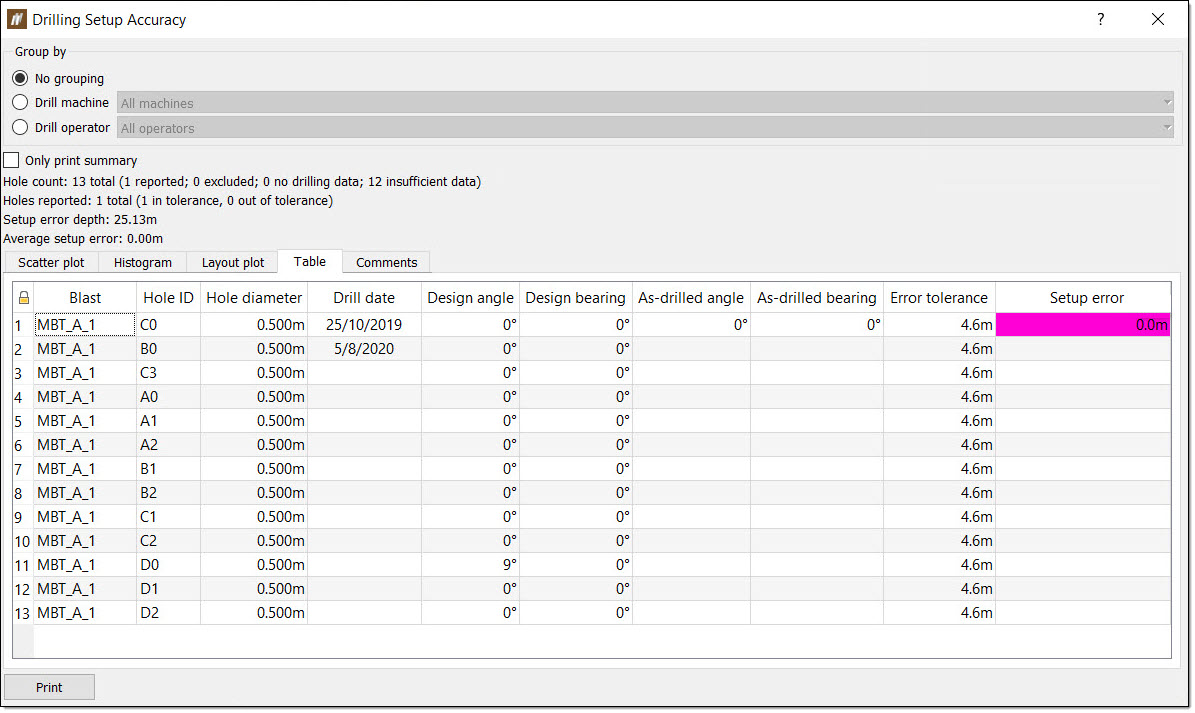1195x713 pixels.
Task: Click the lock icon in table header
Action: [24, 298]
